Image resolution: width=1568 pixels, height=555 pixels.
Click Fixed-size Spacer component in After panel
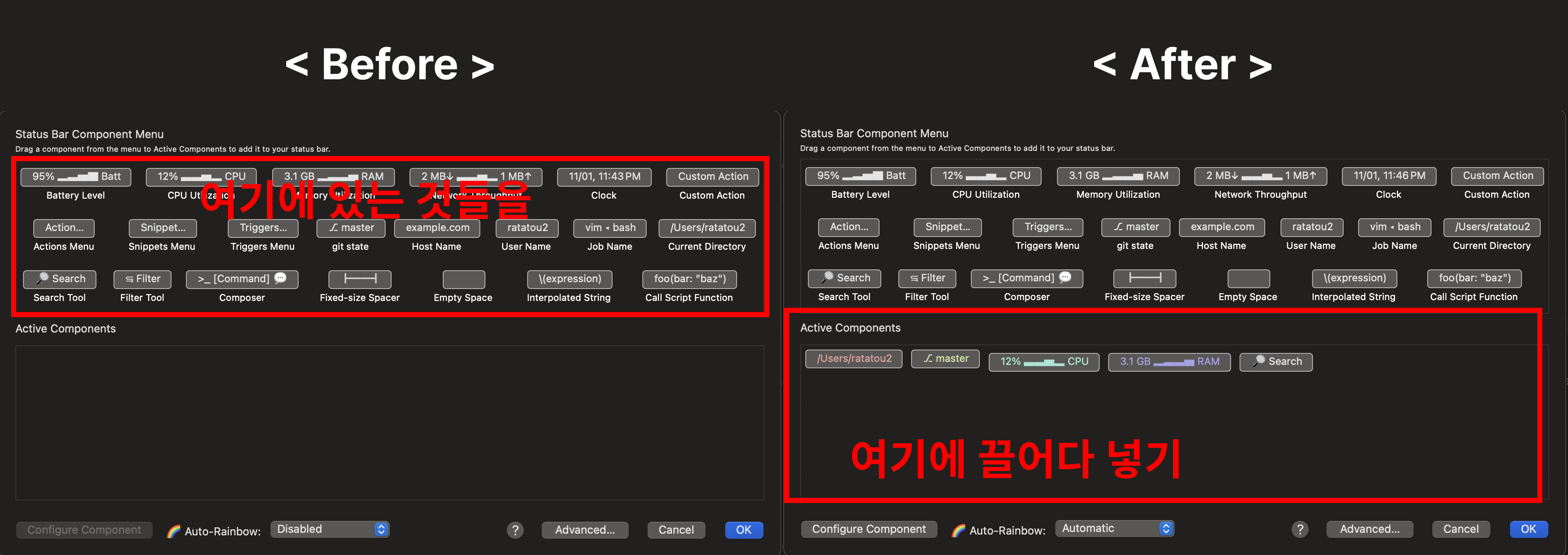pyautogui.click(x=1144, y=278)
